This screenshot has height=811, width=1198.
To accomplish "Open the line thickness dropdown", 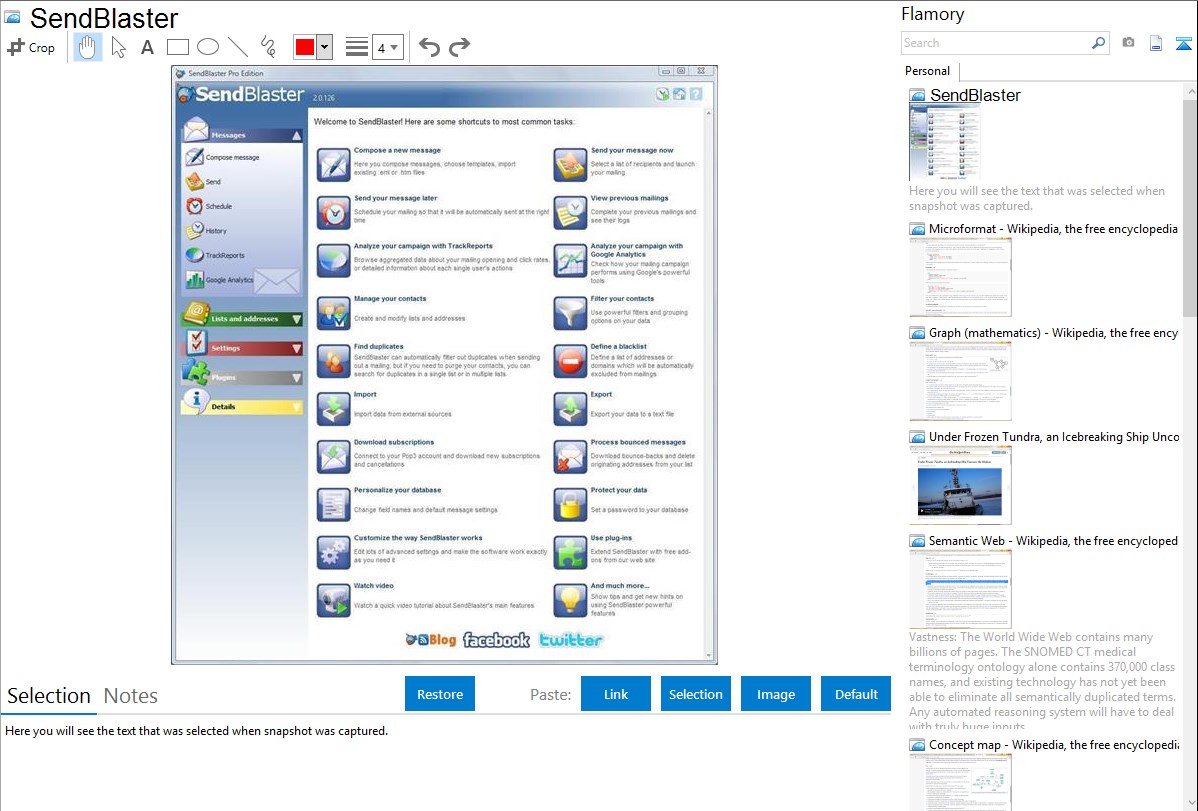I will 388,47.
